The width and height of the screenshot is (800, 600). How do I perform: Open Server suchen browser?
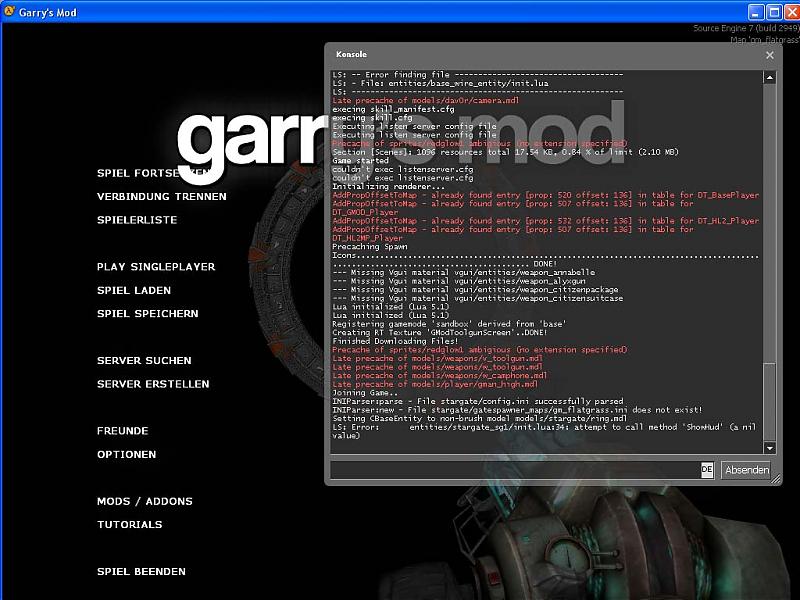(x=144, y=361)
